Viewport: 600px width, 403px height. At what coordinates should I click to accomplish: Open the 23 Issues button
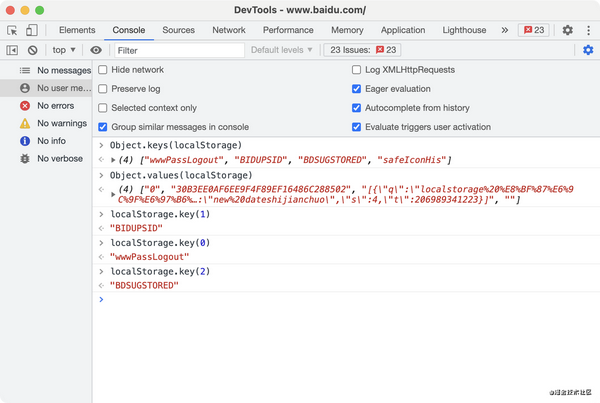(x=363, y=50)
